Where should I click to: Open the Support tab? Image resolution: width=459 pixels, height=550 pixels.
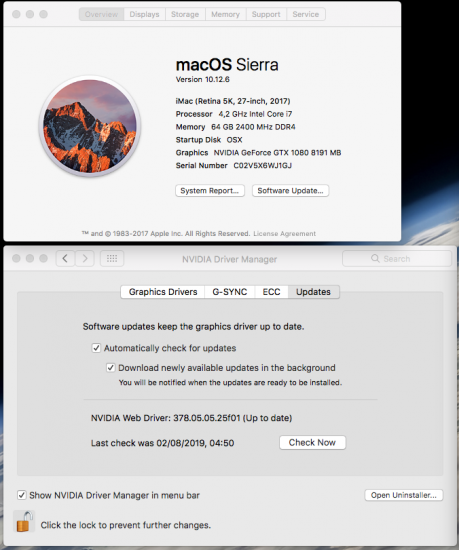[x=266, y=14]
